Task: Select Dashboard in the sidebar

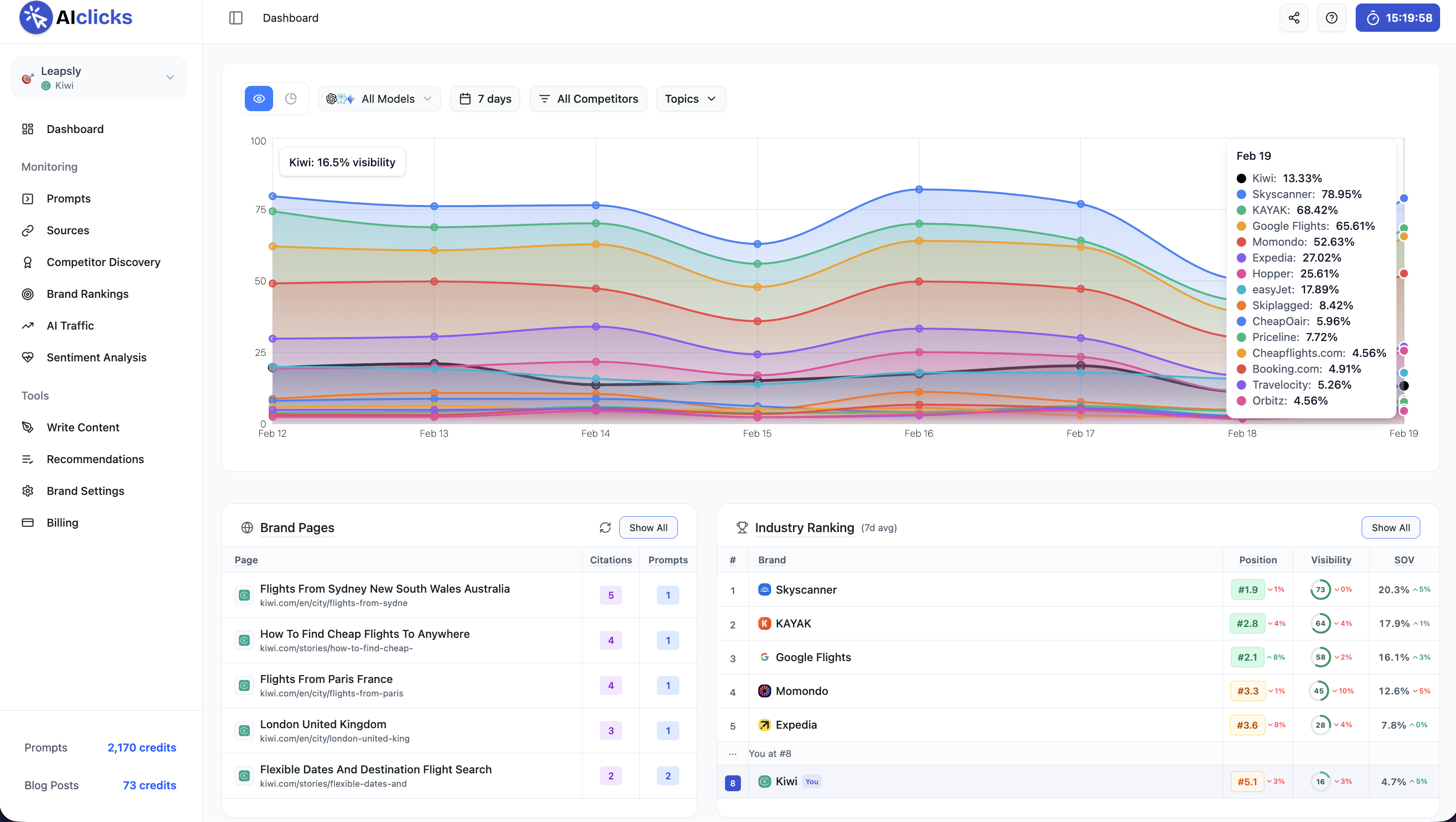Action: (75, 129)
